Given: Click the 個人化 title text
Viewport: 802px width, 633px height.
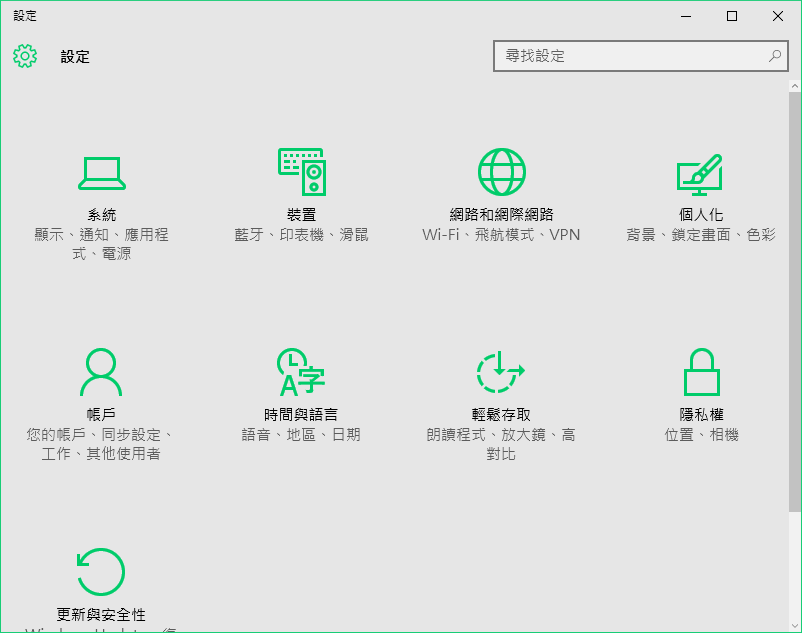Looking at the screenshot, I should coord(701,215).
